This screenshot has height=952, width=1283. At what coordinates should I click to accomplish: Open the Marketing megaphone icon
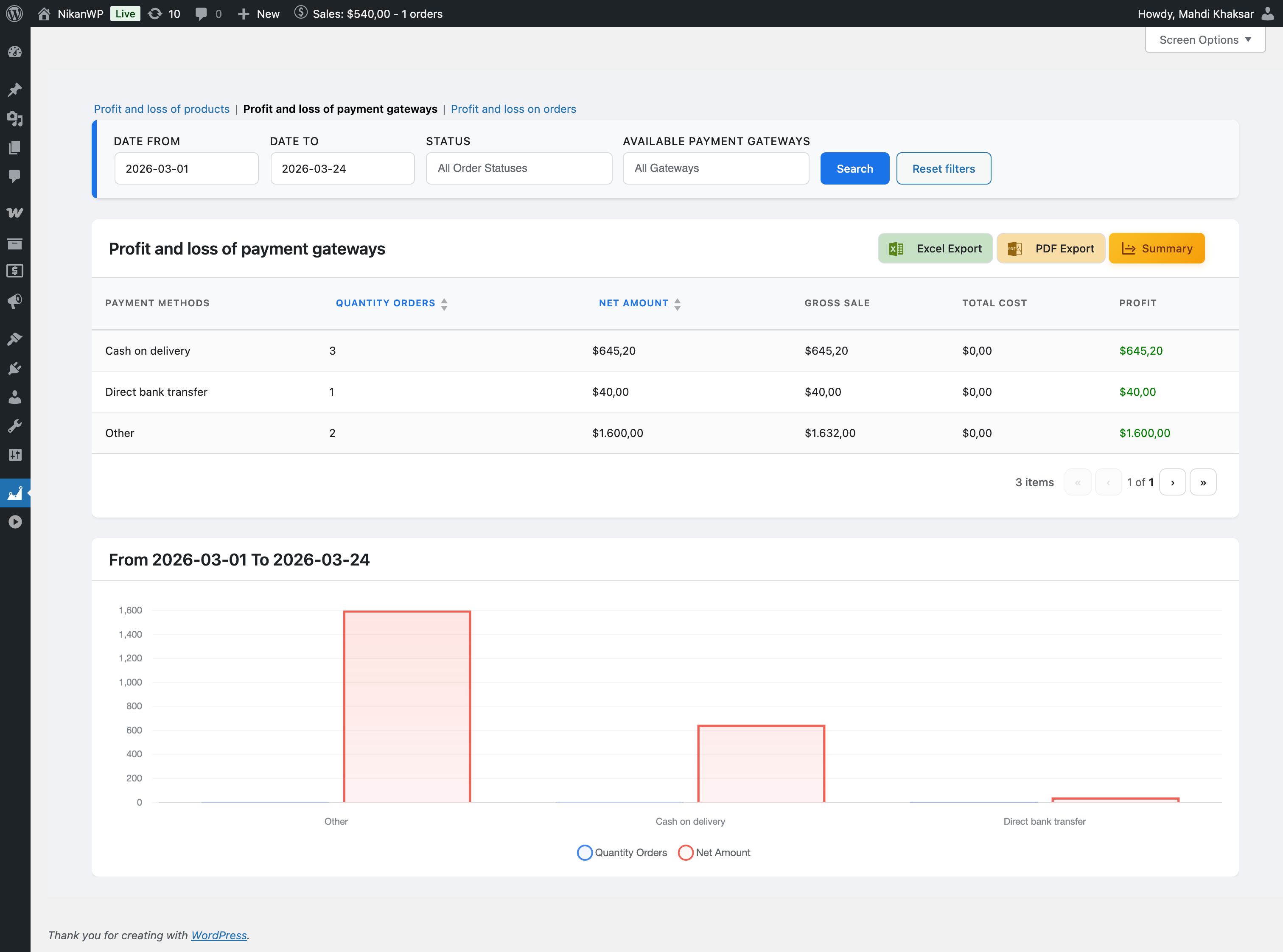[x=15, y=301]
